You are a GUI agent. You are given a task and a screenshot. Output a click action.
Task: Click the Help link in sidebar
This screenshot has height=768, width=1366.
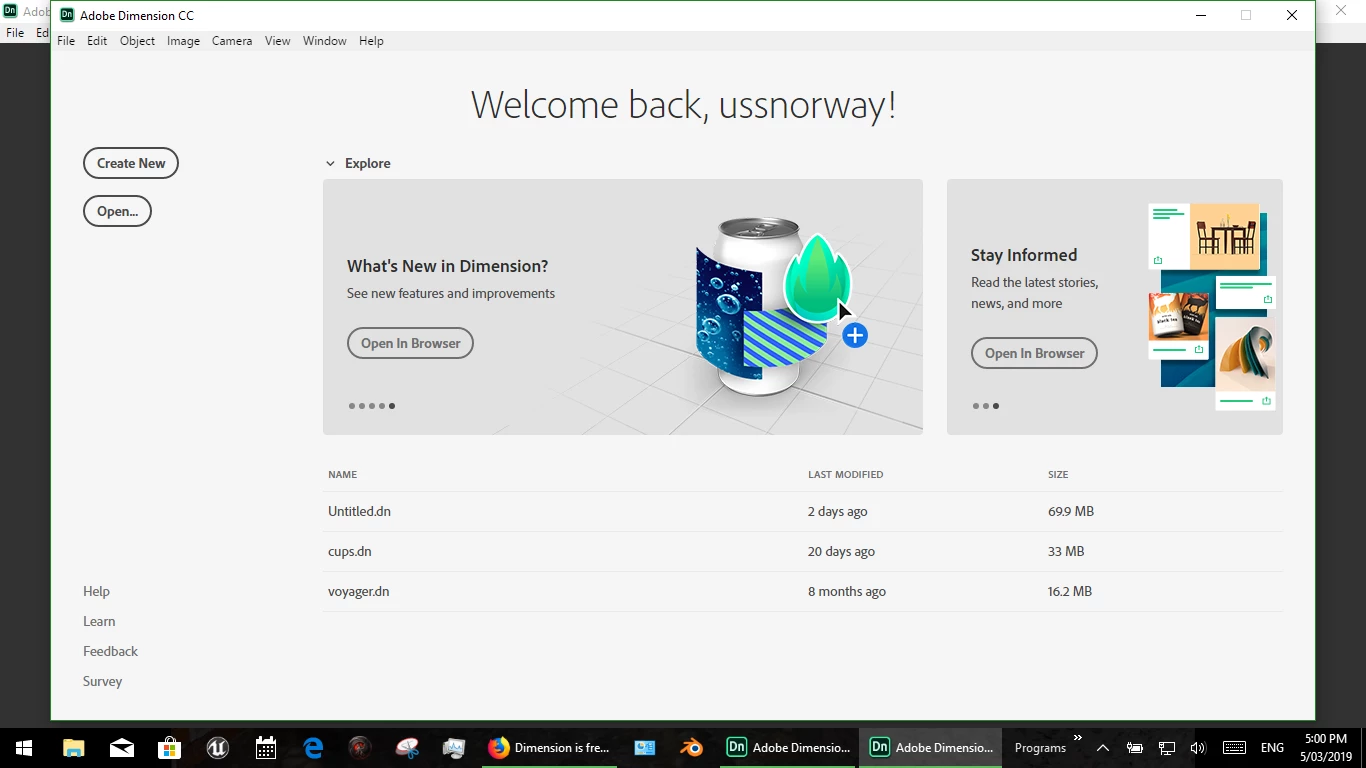tap(96, 591)
